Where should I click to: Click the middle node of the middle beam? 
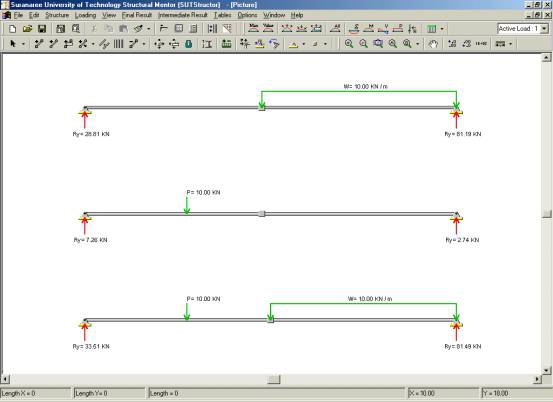(x=261, y=214)
